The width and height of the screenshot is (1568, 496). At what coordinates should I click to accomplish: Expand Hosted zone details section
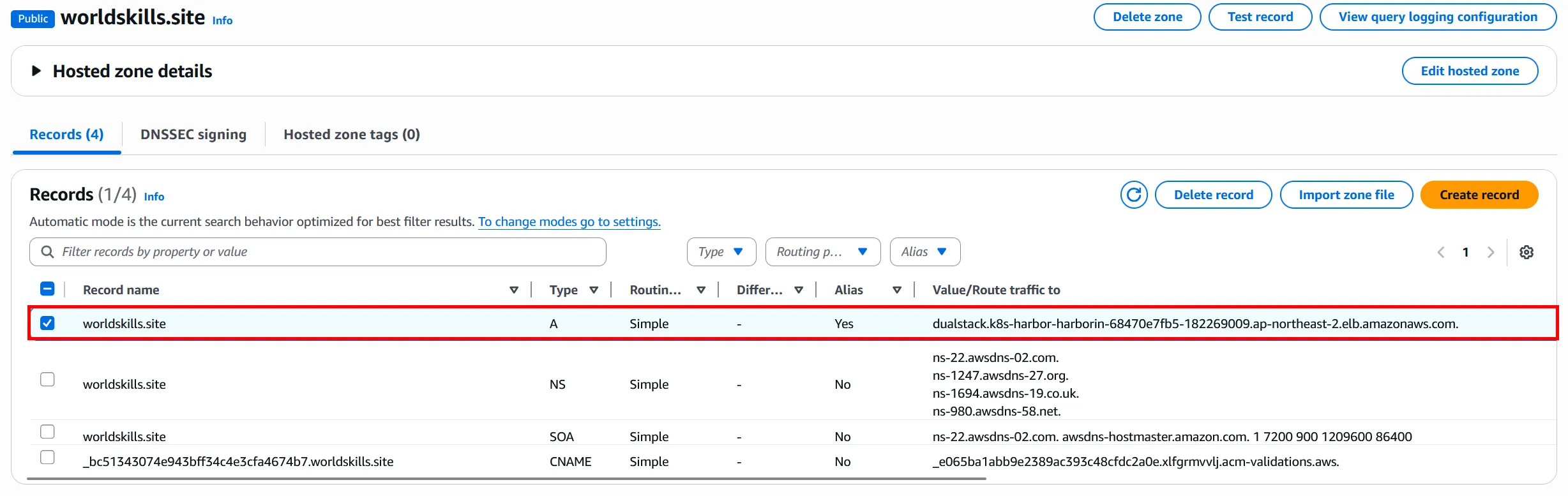[36, 71]
